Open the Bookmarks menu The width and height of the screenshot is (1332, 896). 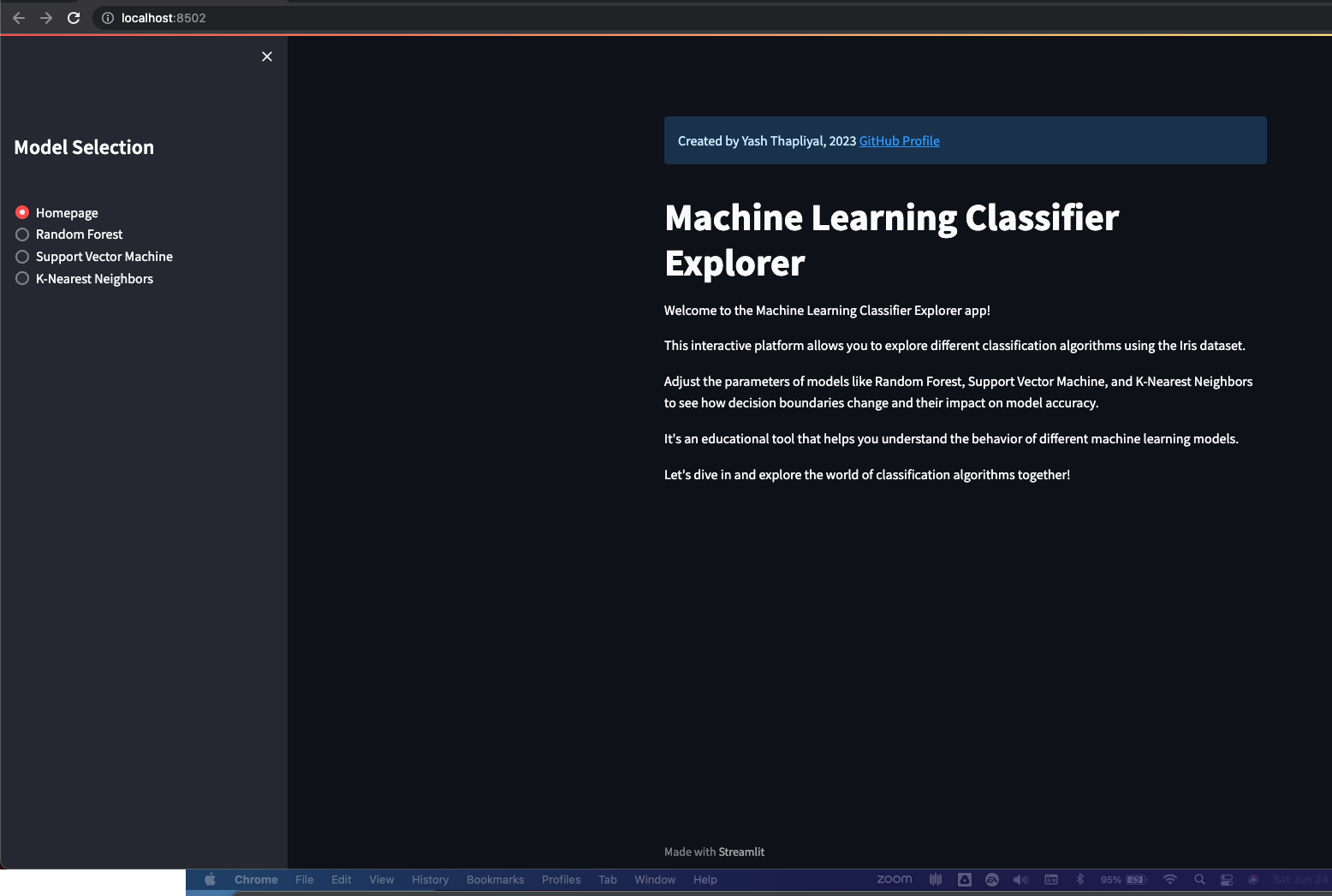pyautogui.click(x=495, y=880)
